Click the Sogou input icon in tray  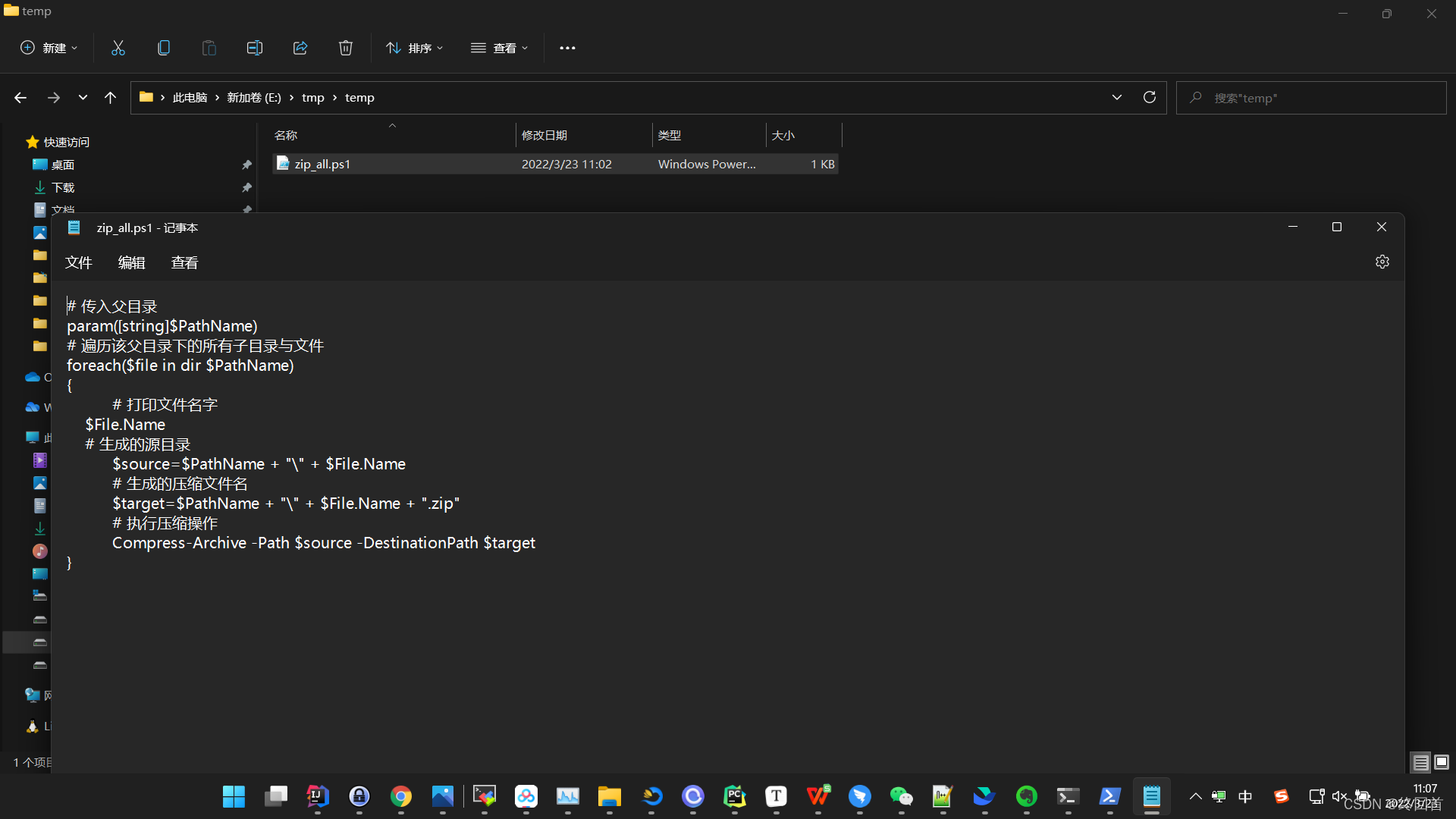[x=1282, y=796]
